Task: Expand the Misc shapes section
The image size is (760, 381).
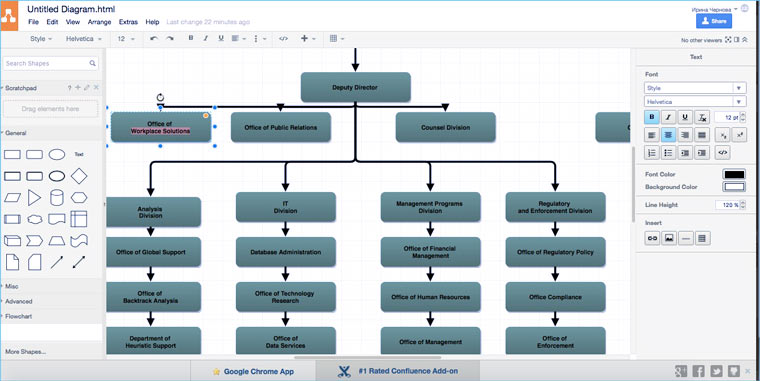Action: coord(12,286)
